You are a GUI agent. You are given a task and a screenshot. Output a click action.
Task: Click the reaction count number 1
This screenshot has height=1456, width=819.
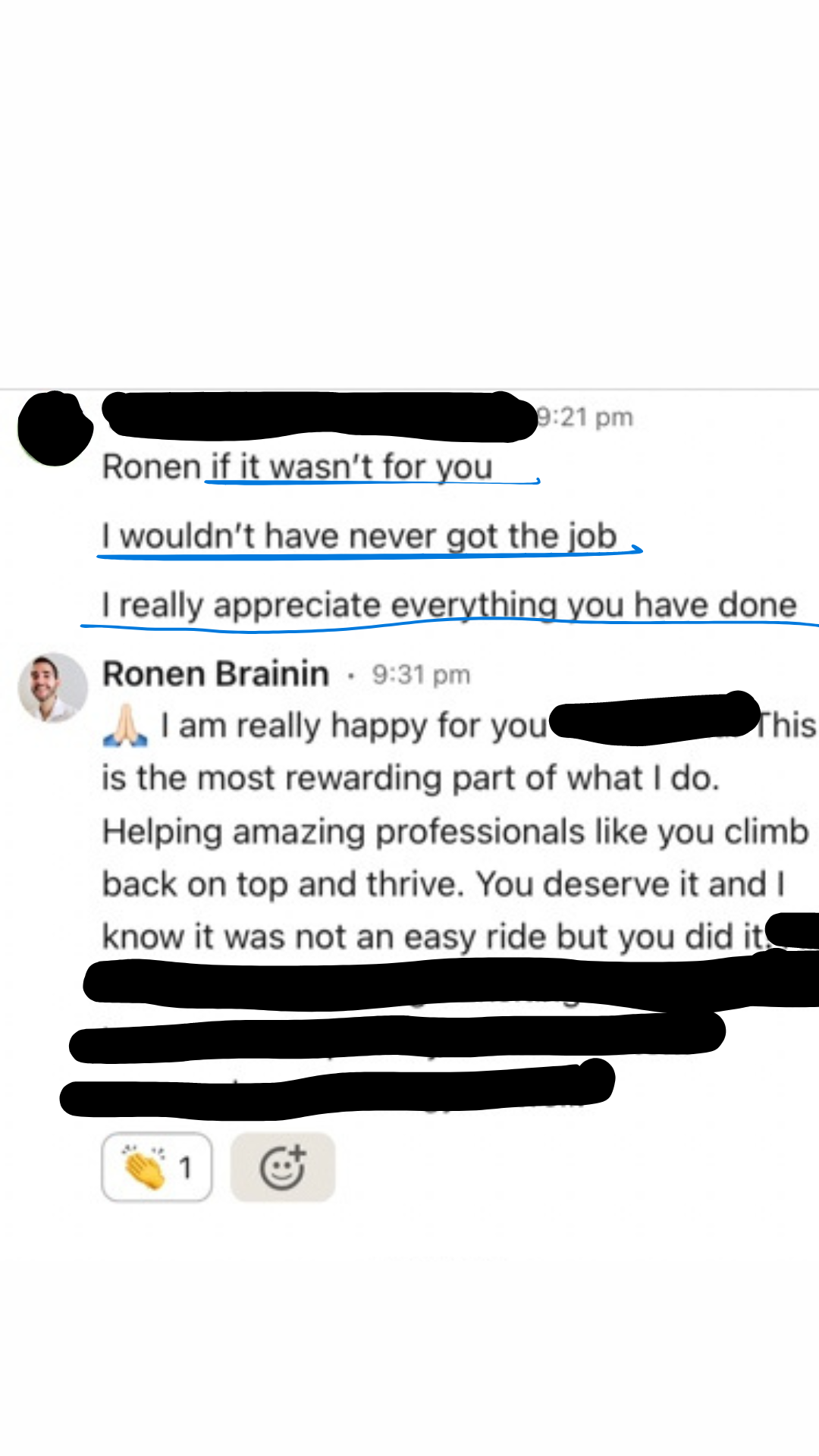(x=185, y=1168)
